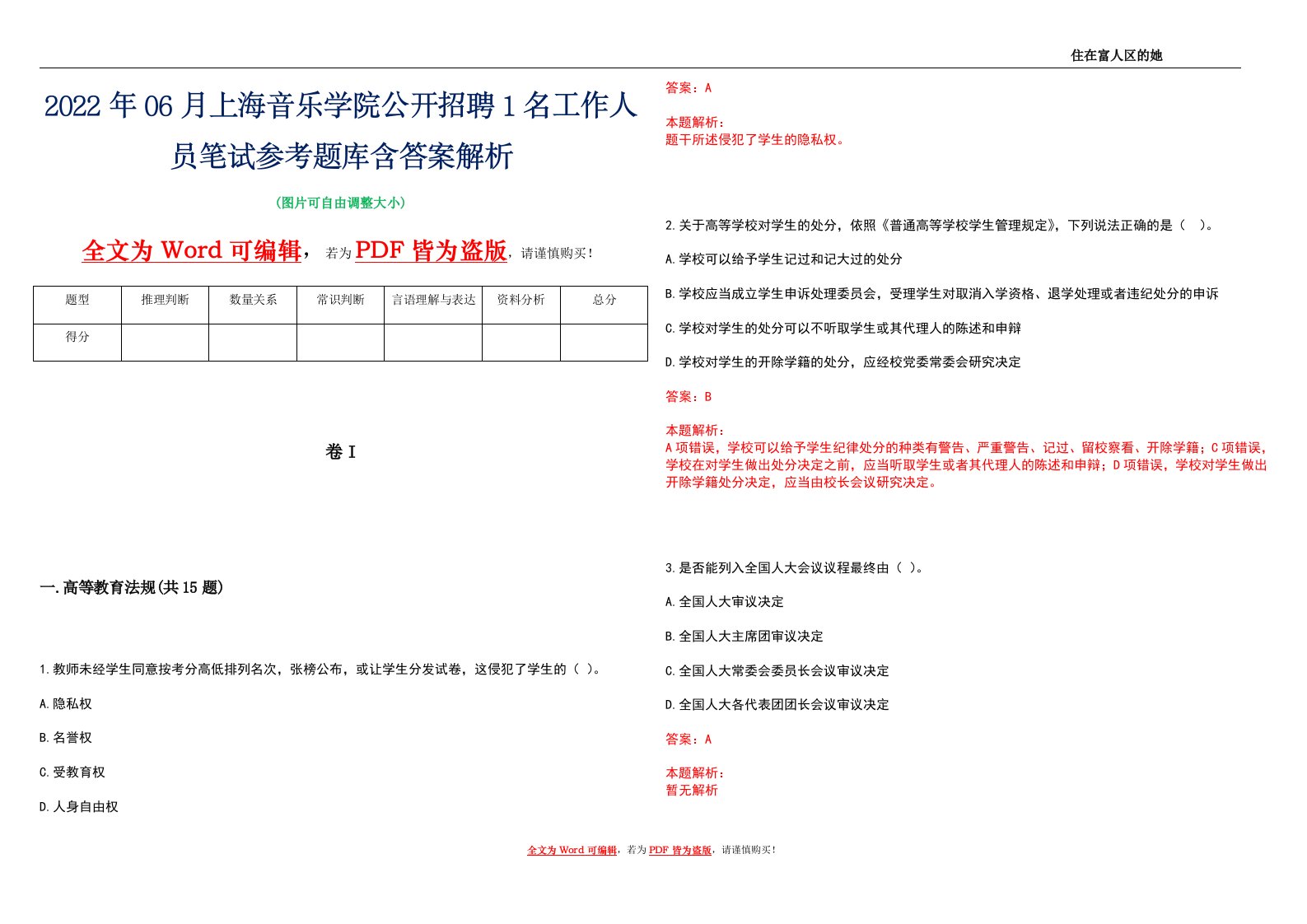Click explanation starting 'A项错误，学校可以给予'
Screen dimensions: 1307x924
[966, 465]
